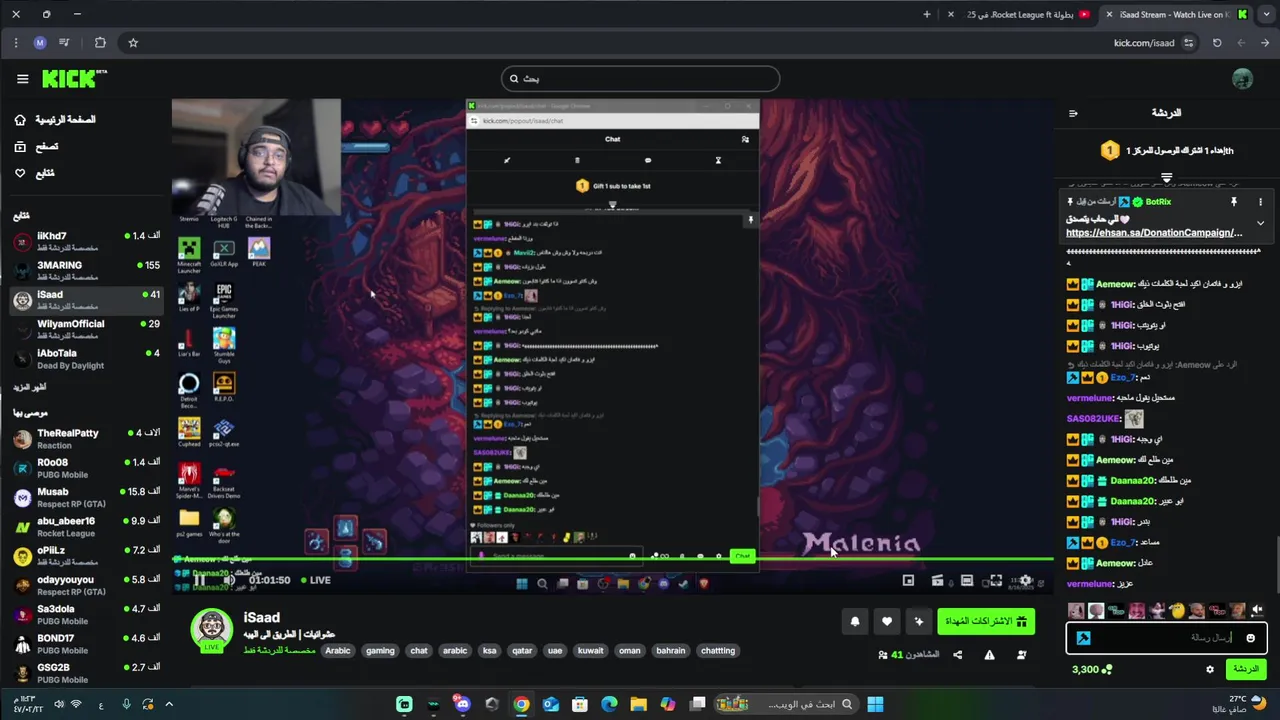Follow iSaad with heart button

point(887,622)
